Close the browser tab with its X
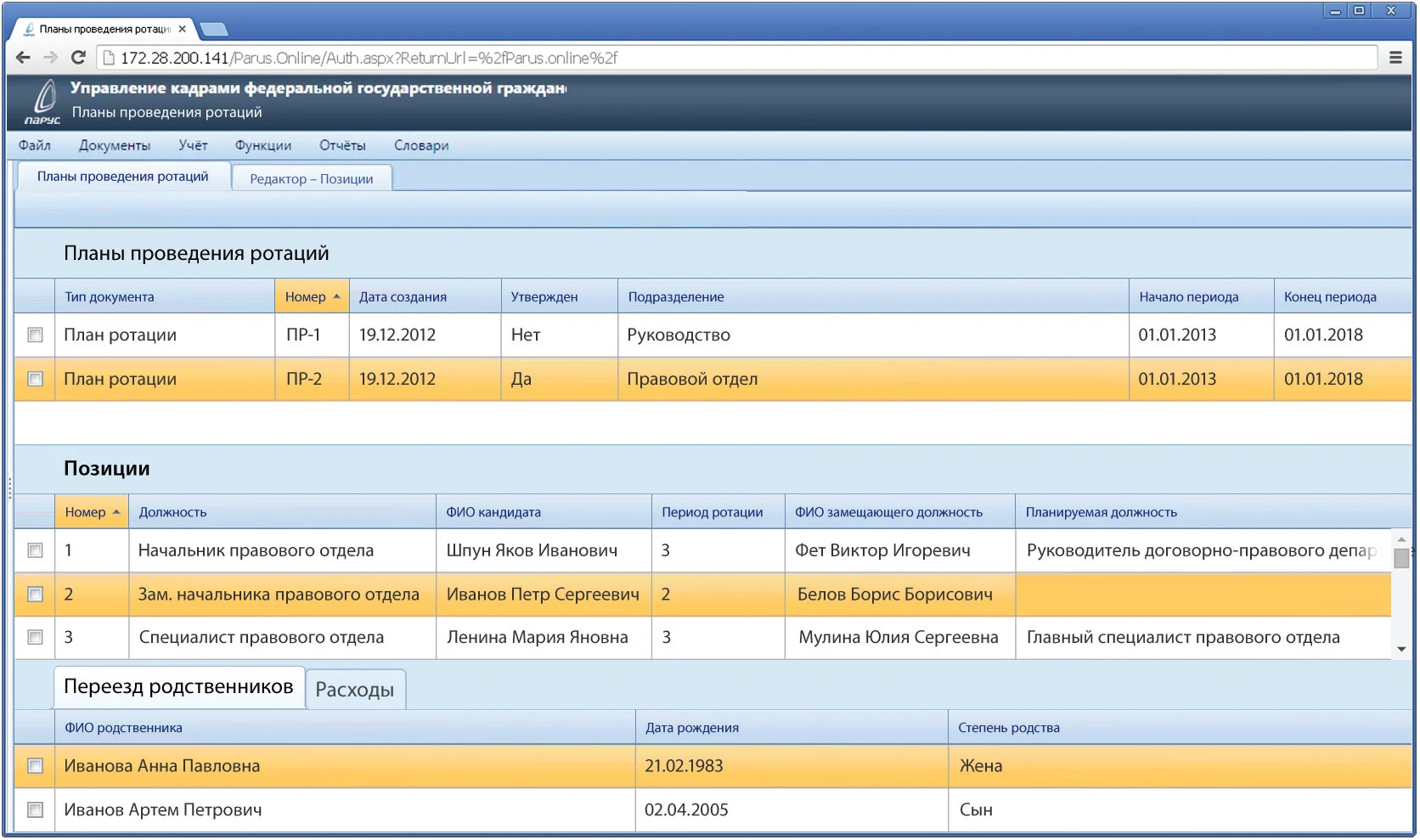1420x840 pixels. coord(182,29)
